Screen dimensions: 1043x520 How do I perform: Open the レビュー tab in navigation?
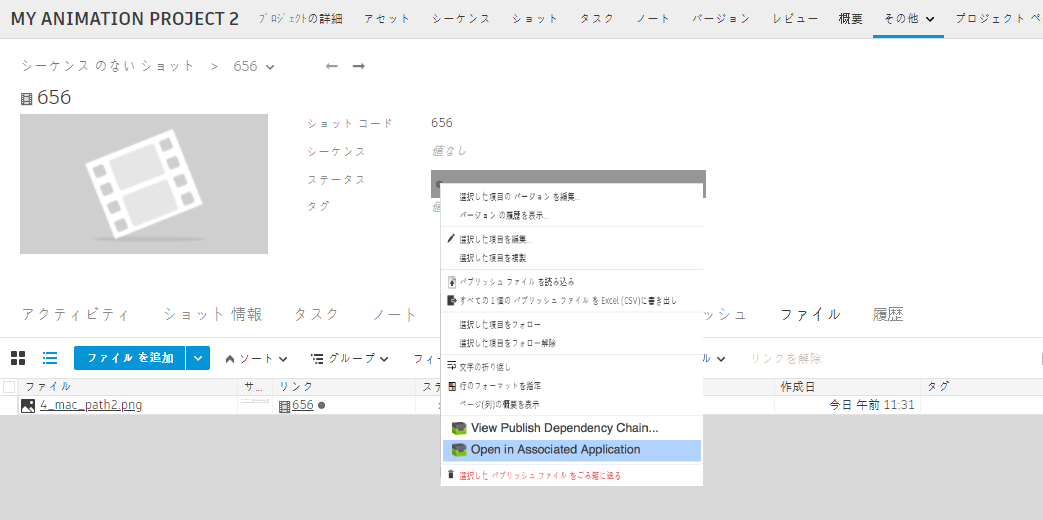795,19
